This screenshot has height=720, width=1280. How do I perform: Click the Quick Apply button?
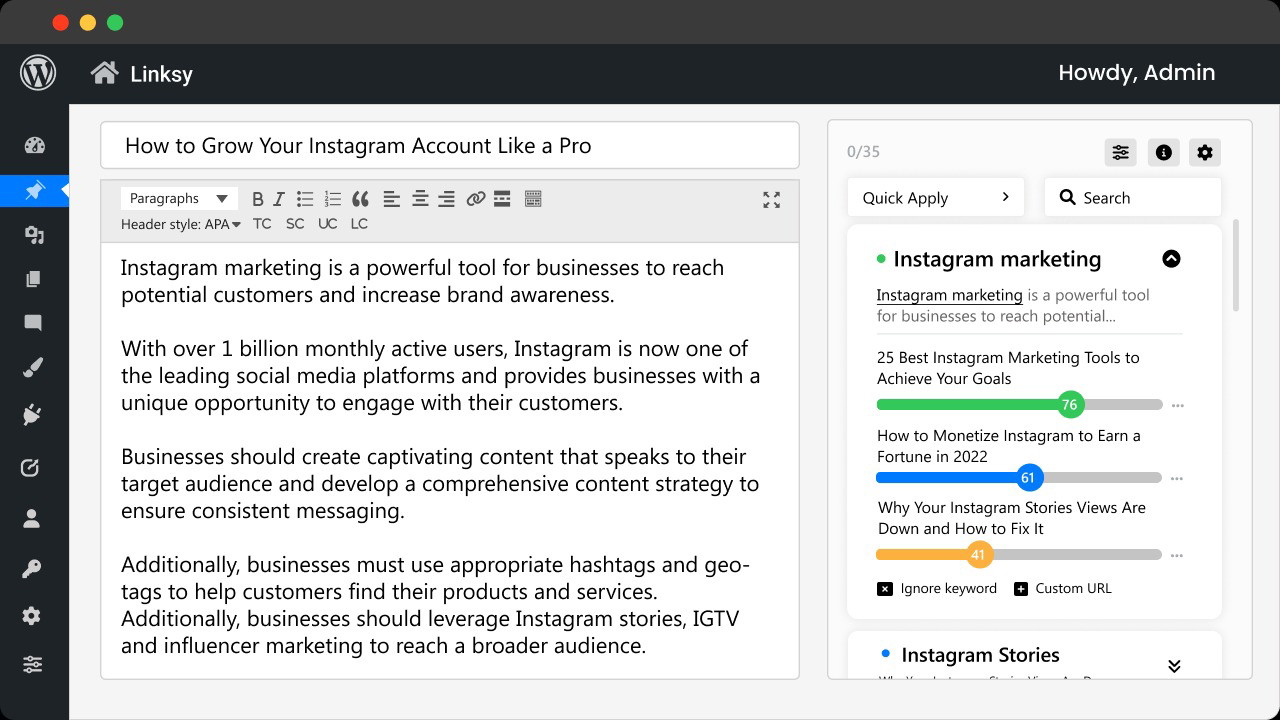(x=935, y=198)
